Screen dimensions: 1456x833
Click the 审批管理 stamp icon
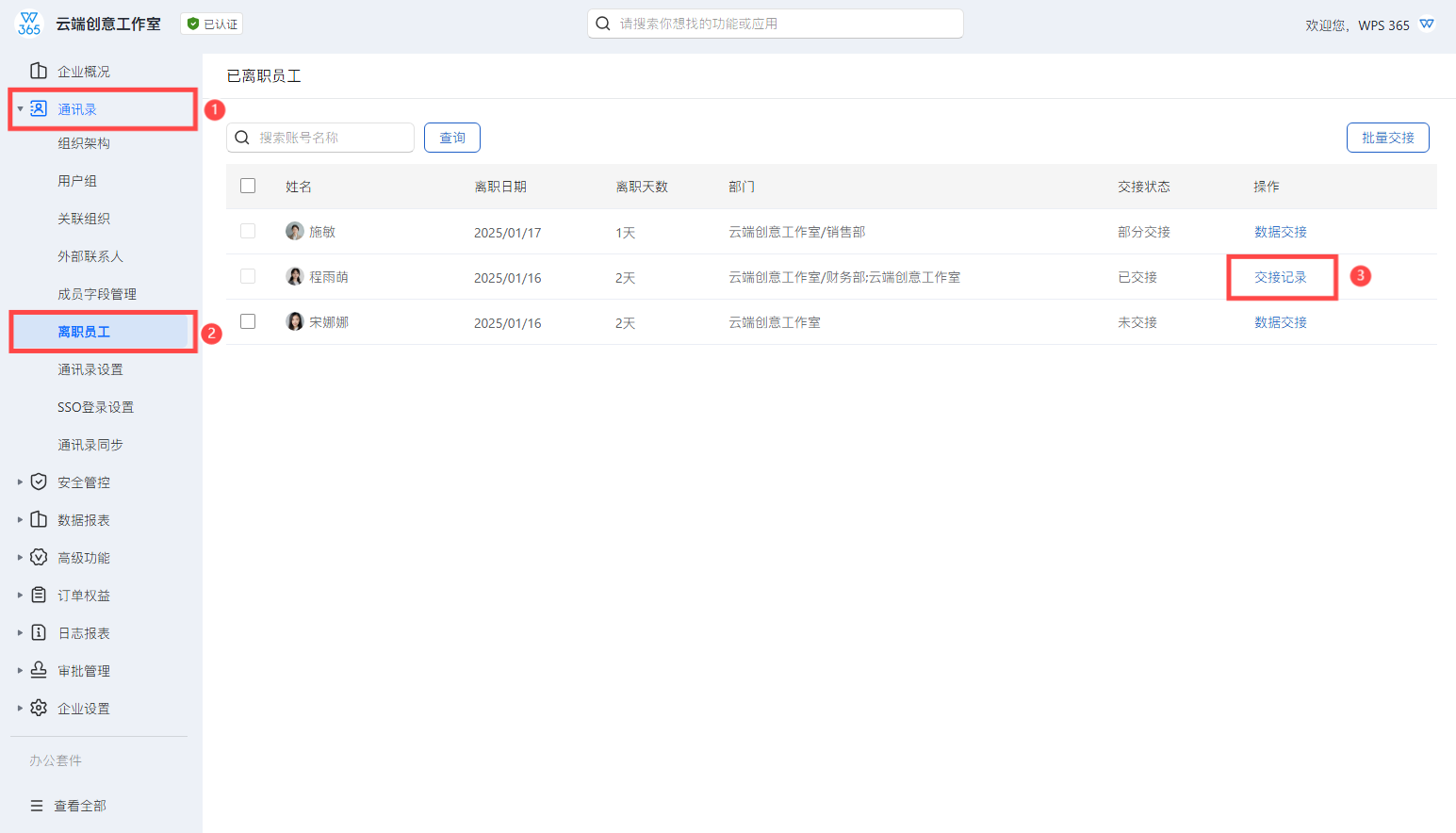pos(39,670)
